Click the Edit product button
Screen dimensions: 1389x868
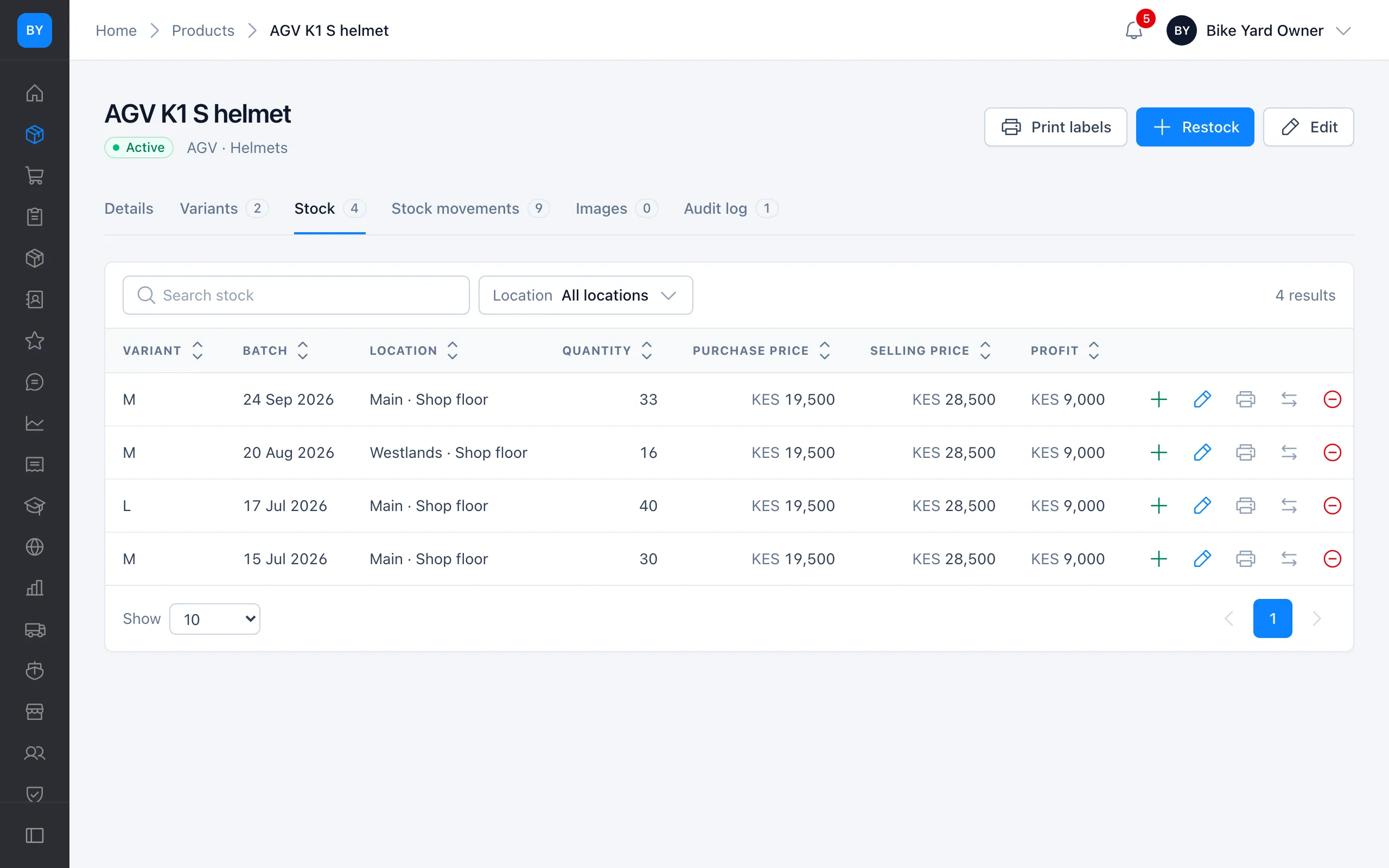(x=1308, y=127)
